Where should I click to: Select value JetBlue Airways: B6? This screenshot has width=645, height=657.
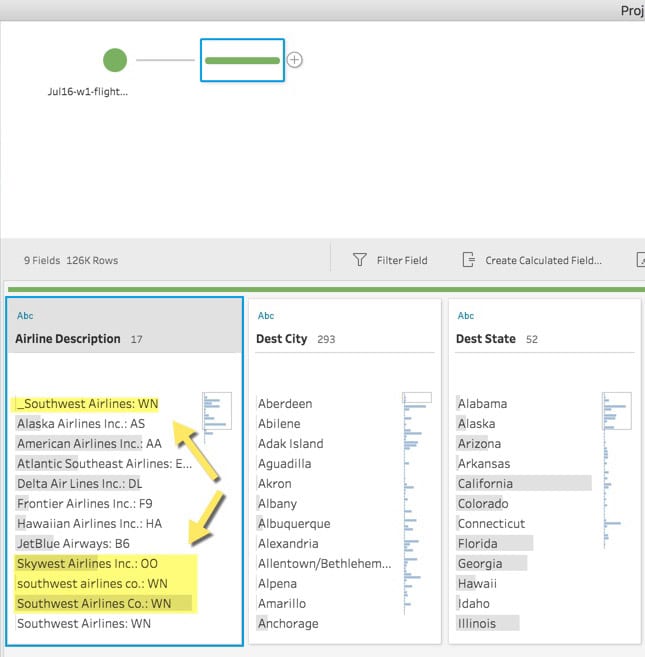73,543
